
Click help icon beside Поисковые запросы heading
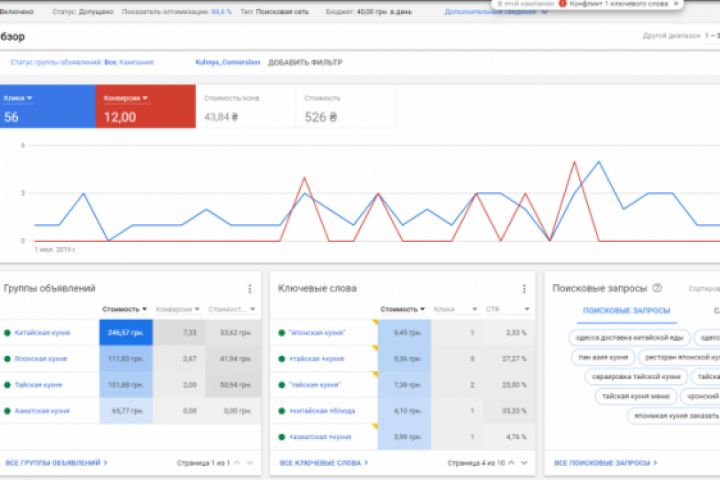tap(657, 288)
